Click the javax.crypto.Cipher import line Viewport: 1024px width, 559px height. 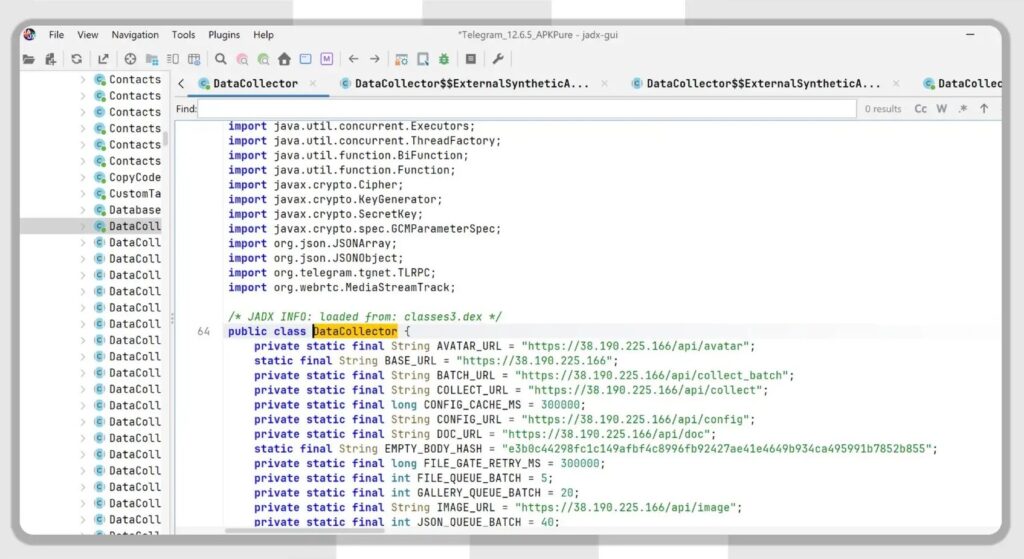pos(315,185)
